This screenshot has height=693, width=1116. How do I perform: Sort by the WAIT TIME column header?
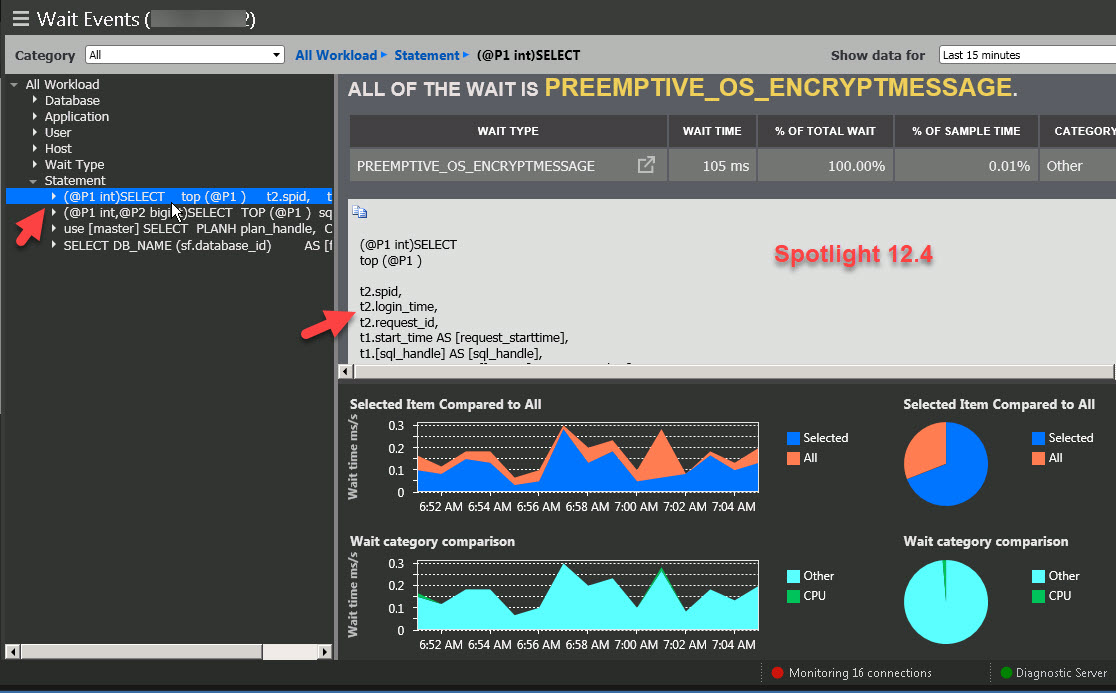point(712,131)
